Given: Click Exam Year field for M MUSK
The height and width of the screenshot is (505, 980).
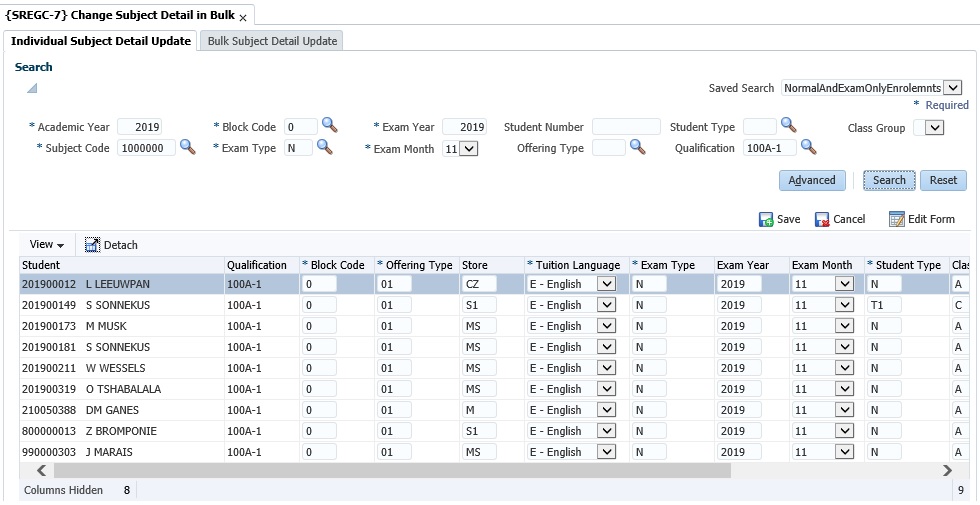Looking at the screenshot, I should tap(739, 326).
